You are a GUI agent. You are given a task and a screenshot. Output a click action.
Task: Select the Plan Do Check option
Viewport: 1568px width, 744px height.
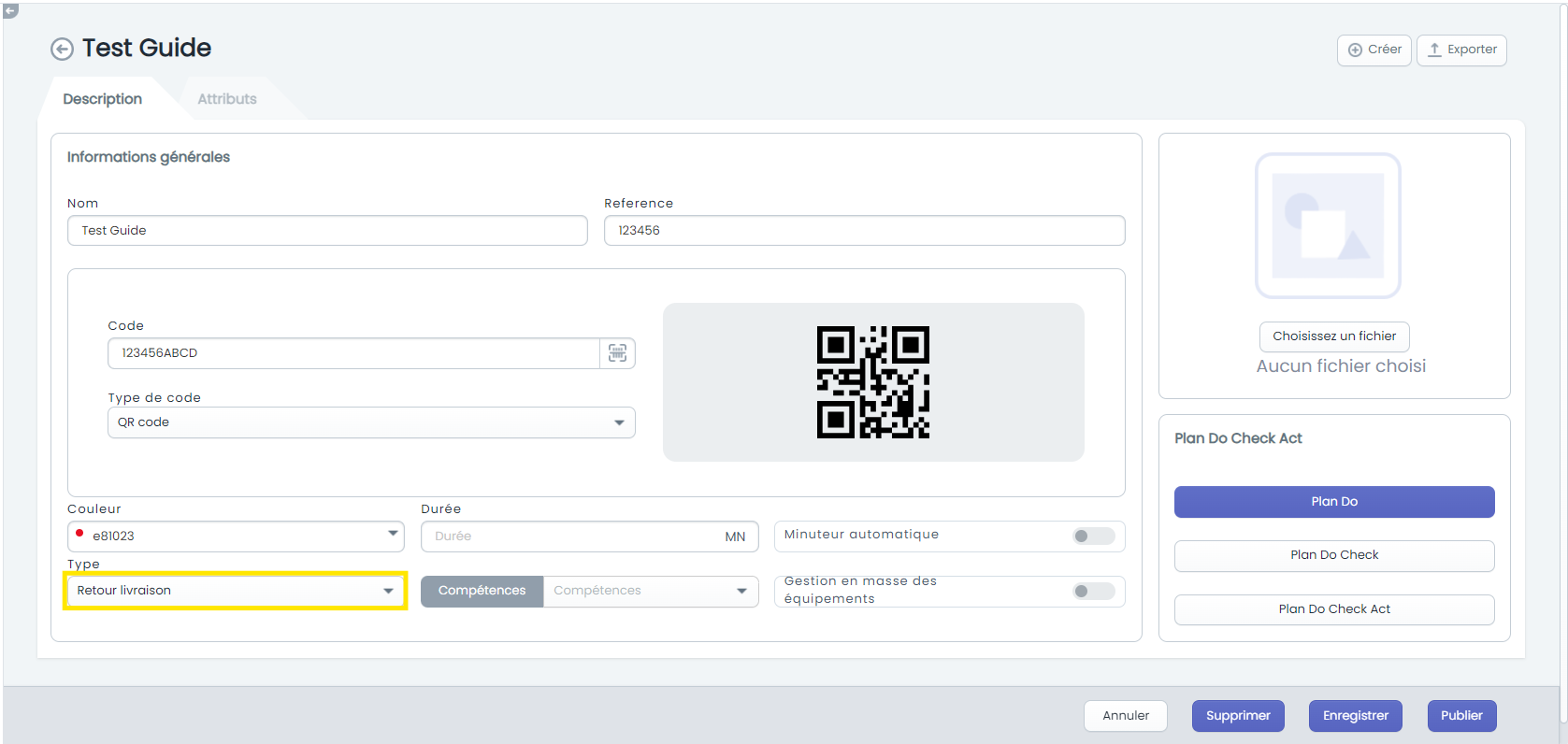tap(1334, 555)
